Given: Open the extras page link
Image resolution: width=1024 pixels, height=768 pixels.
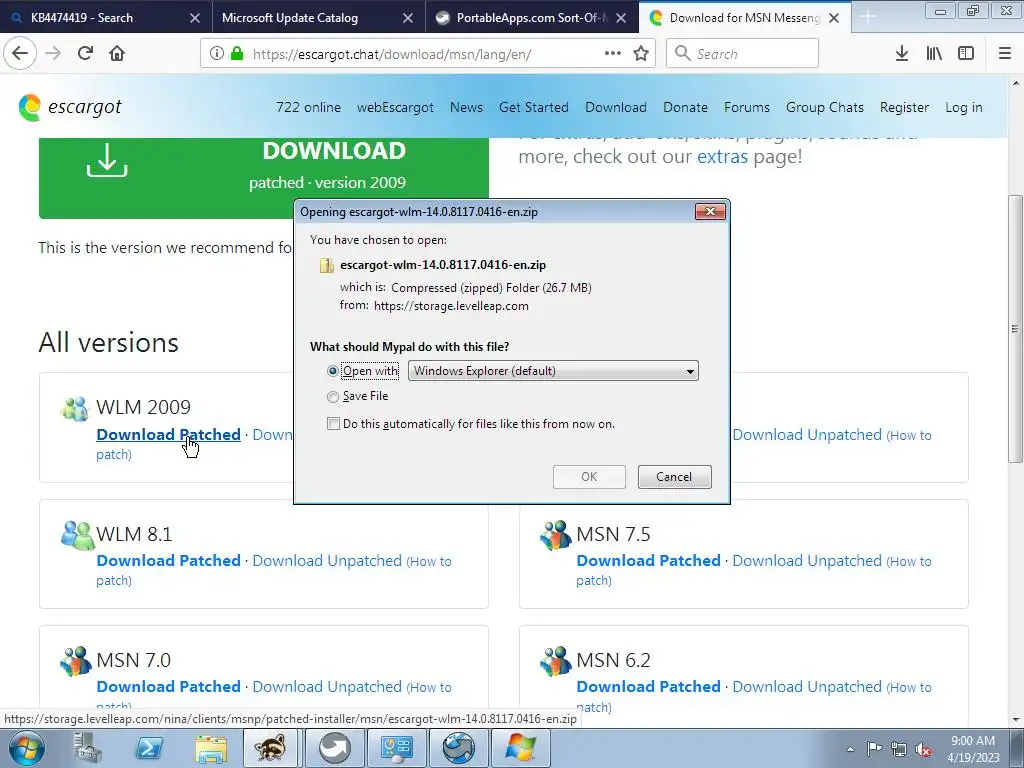Looking at the screenshot, I should [x=722, y=157].
